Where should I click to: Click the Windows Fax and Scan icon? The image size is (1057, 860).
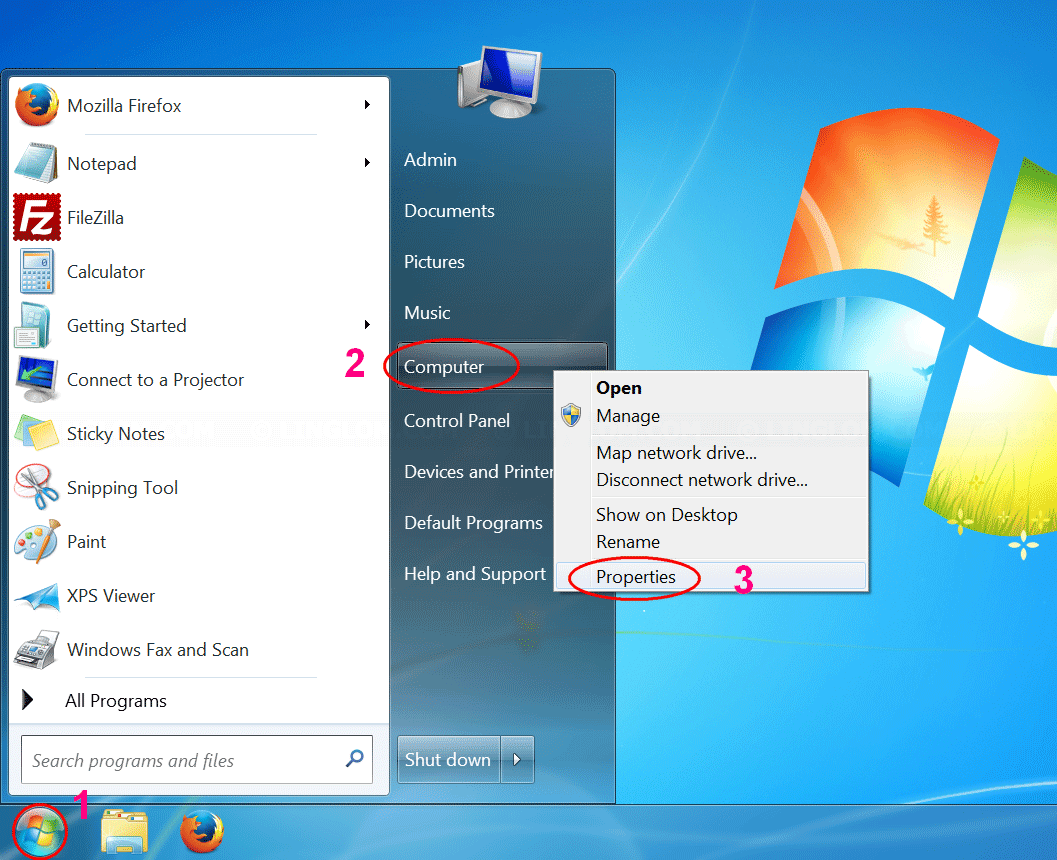(x=37, y=650)
